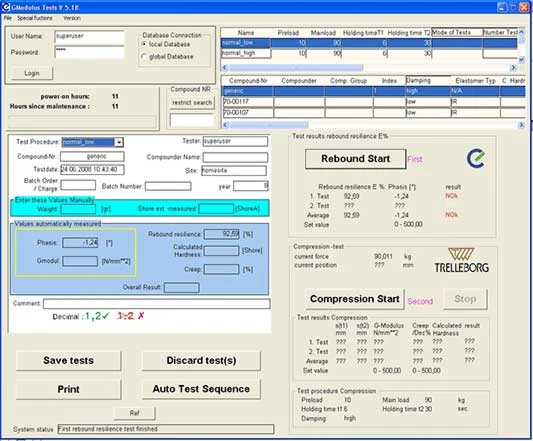Screen dimensions: 533x441
Task: Click the Ref button
Action: click(134, 413)
